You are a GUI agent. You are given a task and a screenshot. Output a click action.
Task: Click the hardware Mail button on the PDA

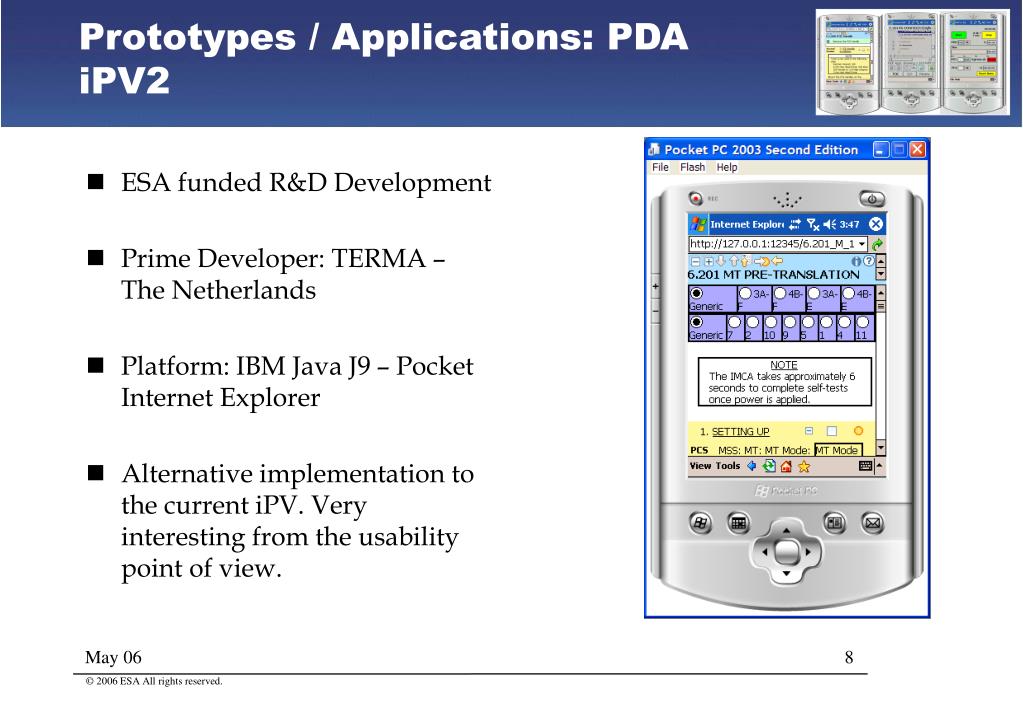click(873, 523)
